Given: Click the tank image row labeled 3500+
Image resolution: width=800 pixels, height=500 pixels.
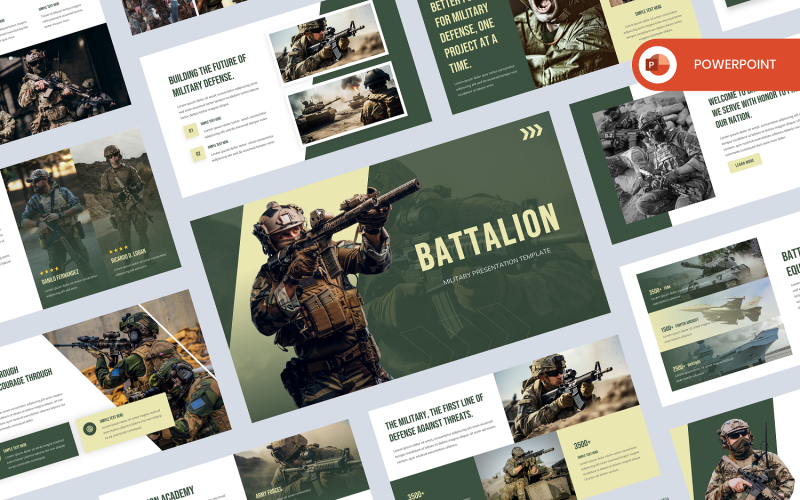Looking at the screenshot, I should click(702, 274).
